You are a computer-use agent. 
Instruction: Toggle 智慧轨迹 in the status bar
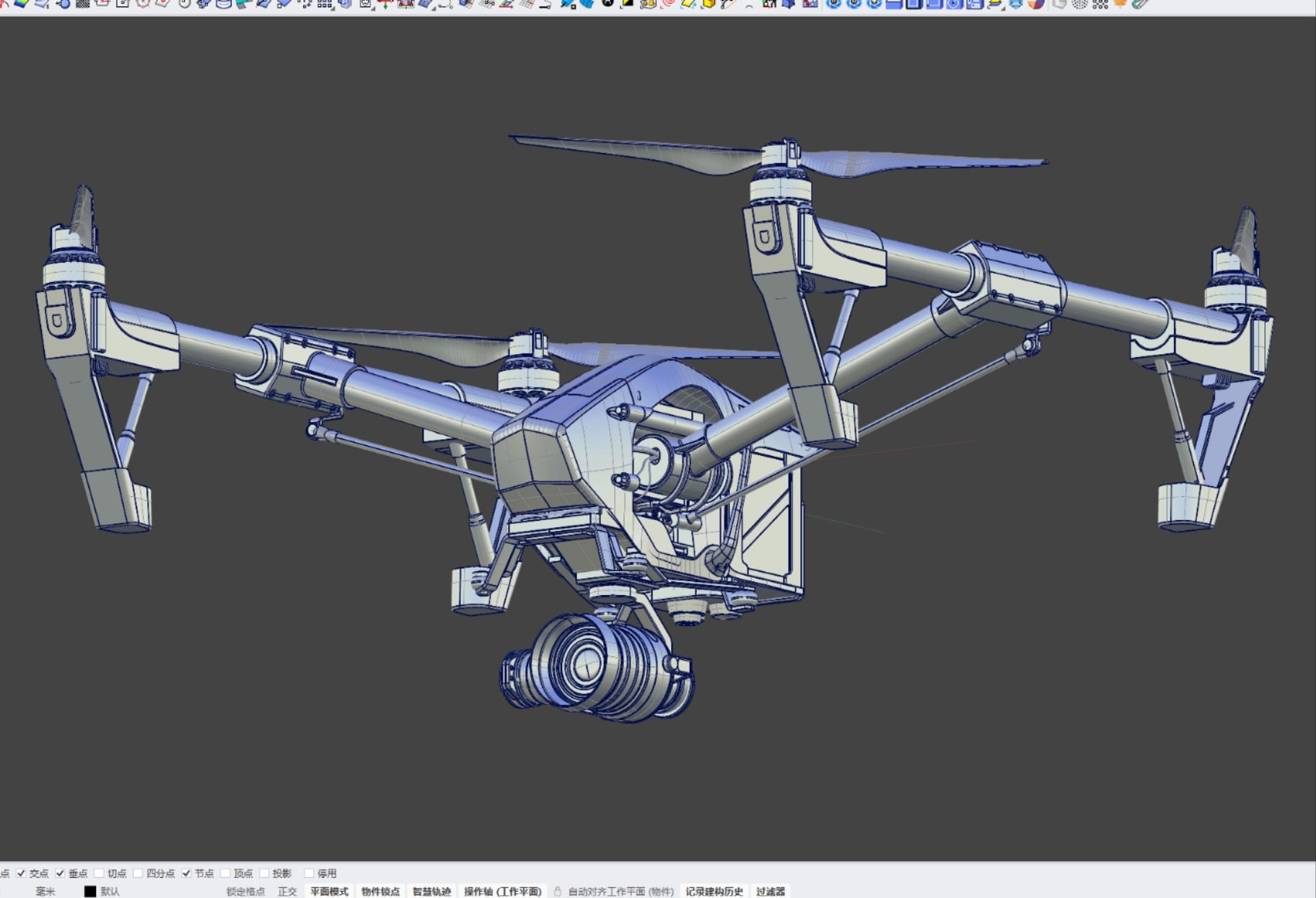coord(432,892)
